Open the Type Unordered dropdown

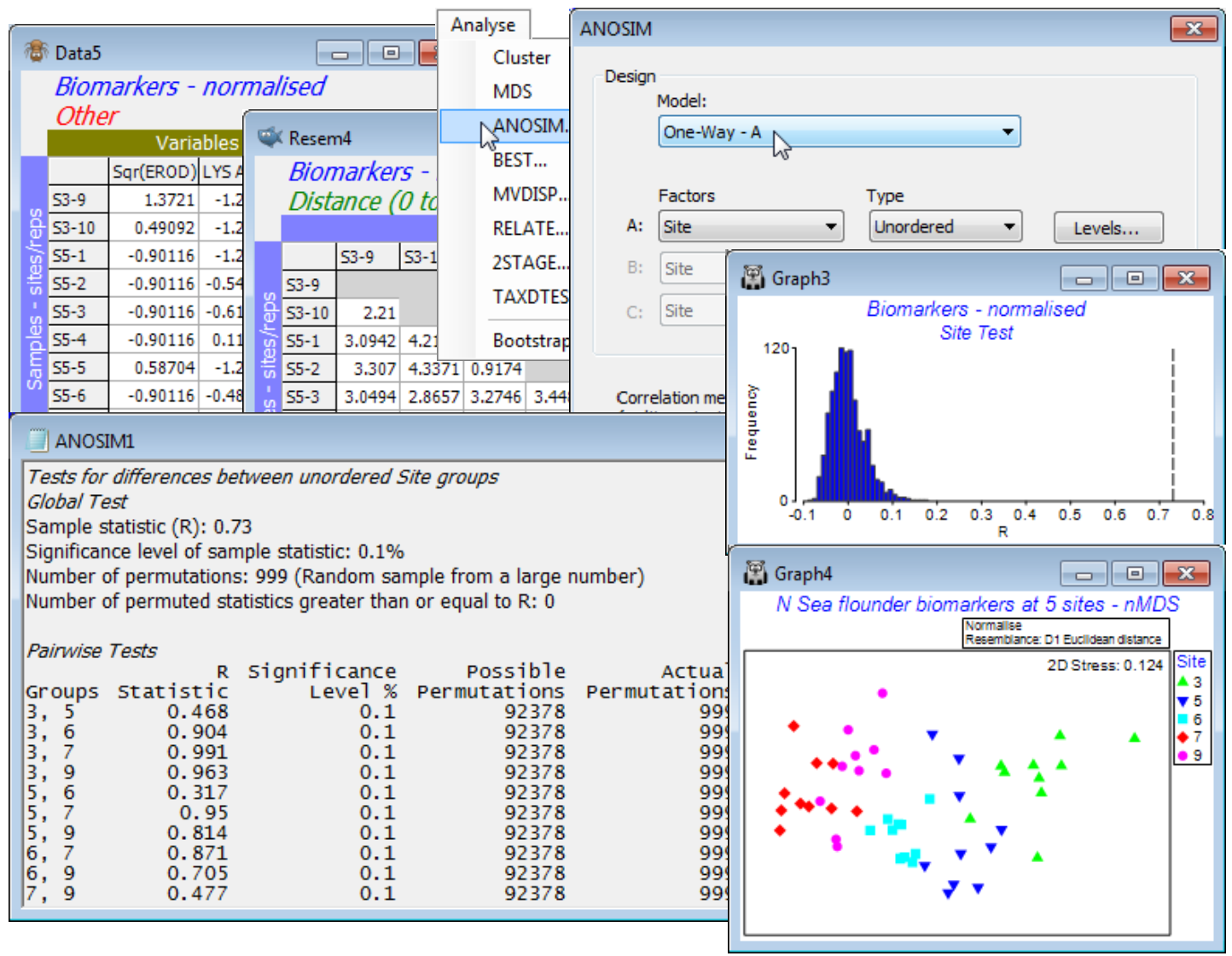(x=945, y=227)
